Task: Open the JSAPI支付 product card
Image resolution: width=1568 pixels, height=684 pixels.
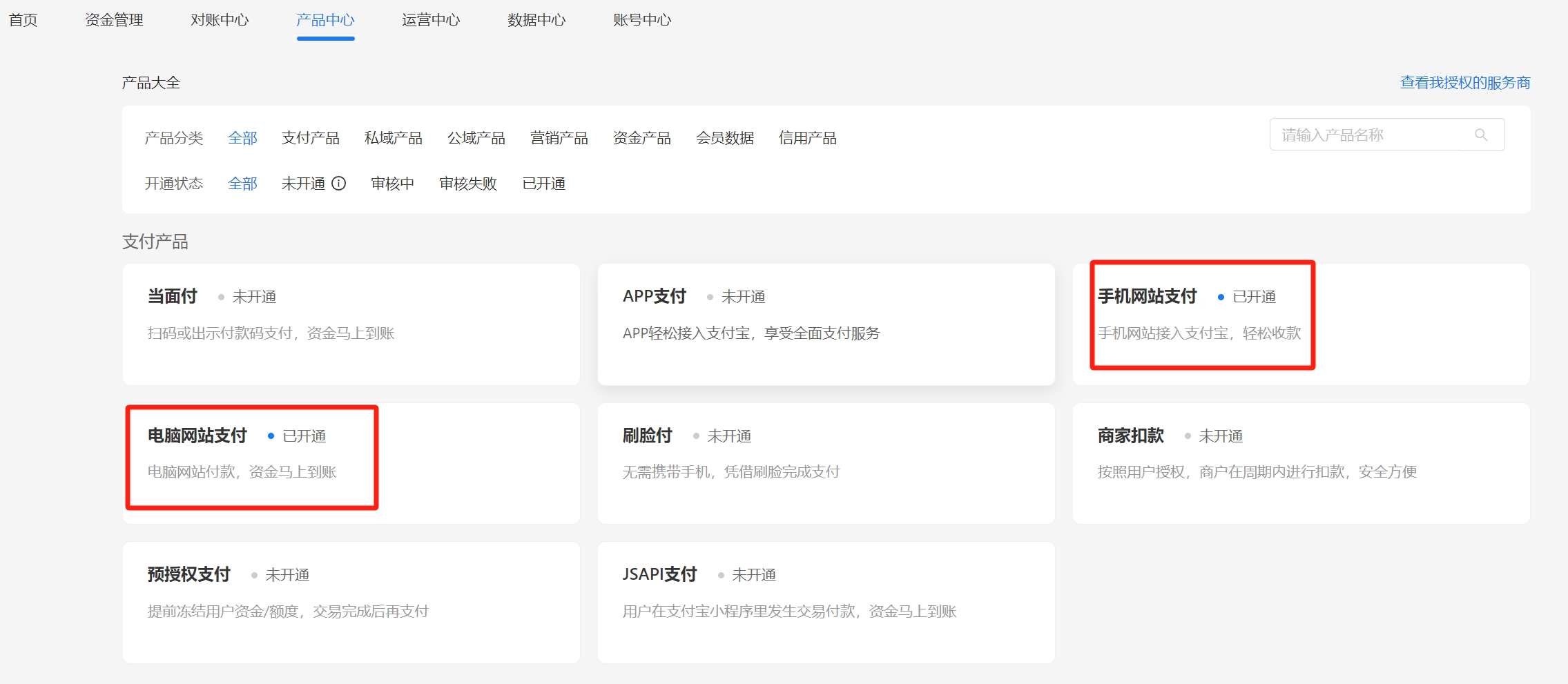Action: 826,602
